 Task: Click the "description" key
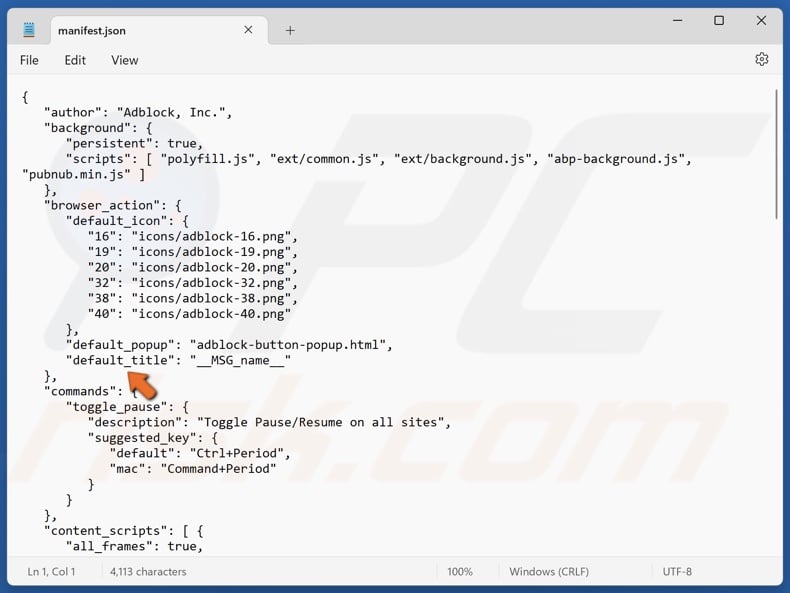(135, 422)
